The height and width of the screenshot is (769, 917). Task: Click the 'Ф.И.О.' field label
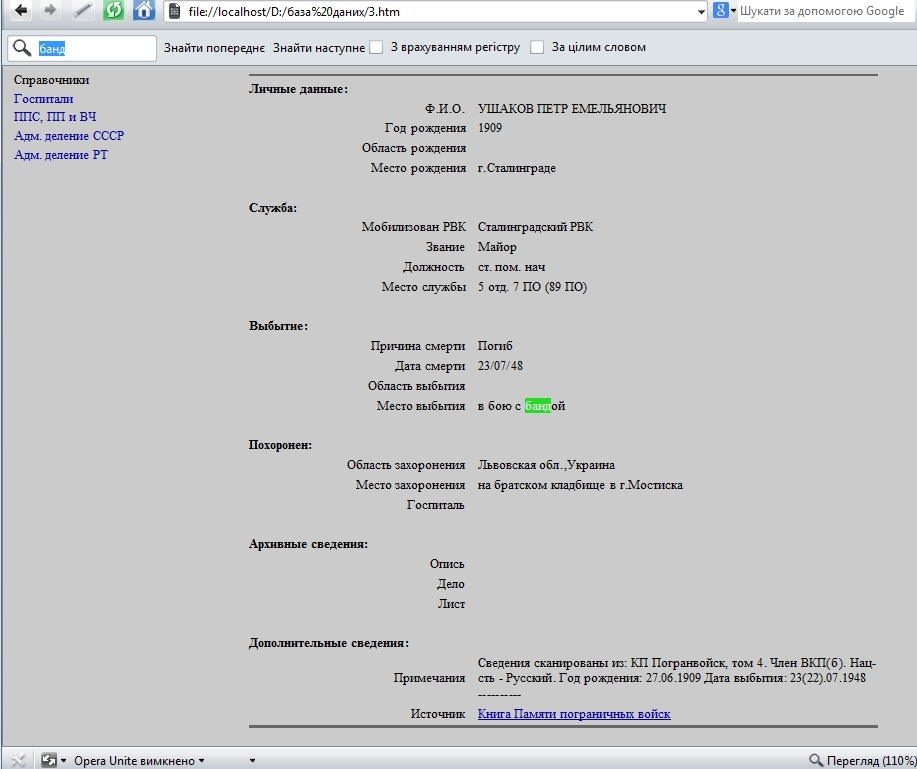444,109
